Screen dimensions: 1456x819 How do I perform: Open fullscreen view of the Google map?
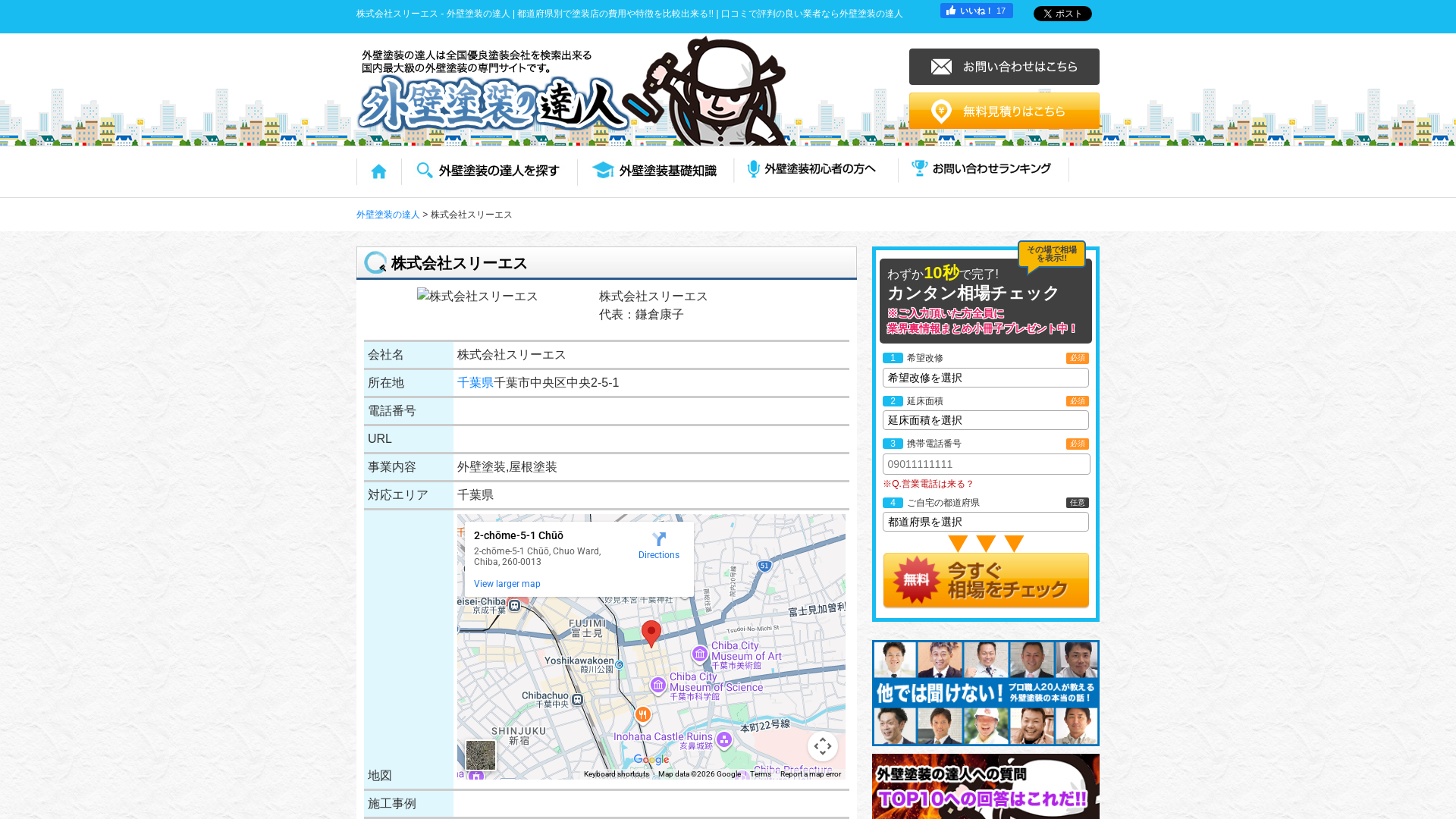(823, 747)
